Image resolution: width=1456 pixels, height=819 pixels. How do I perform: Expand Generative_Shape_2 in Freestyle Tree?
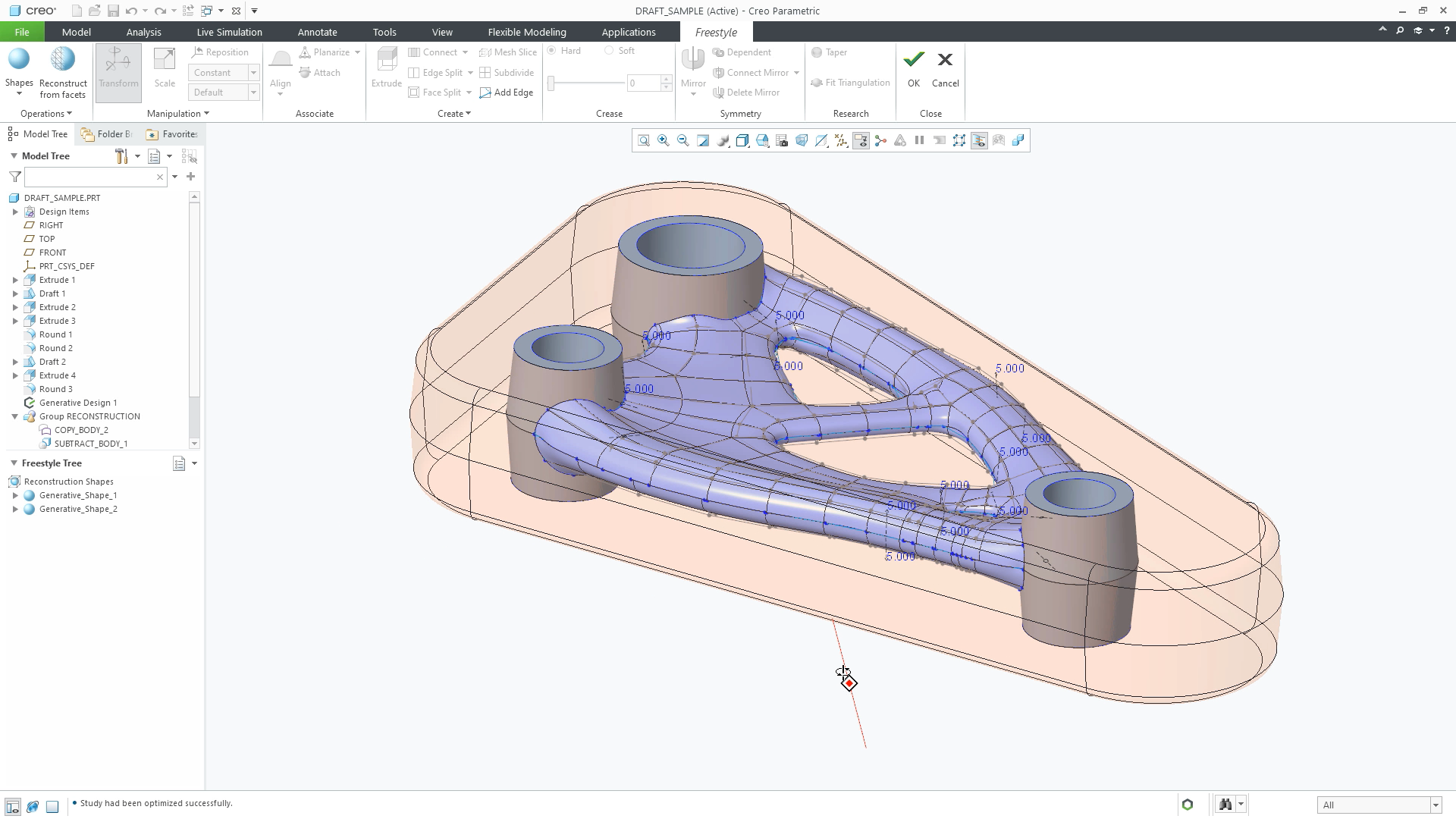tap(15, 509)
